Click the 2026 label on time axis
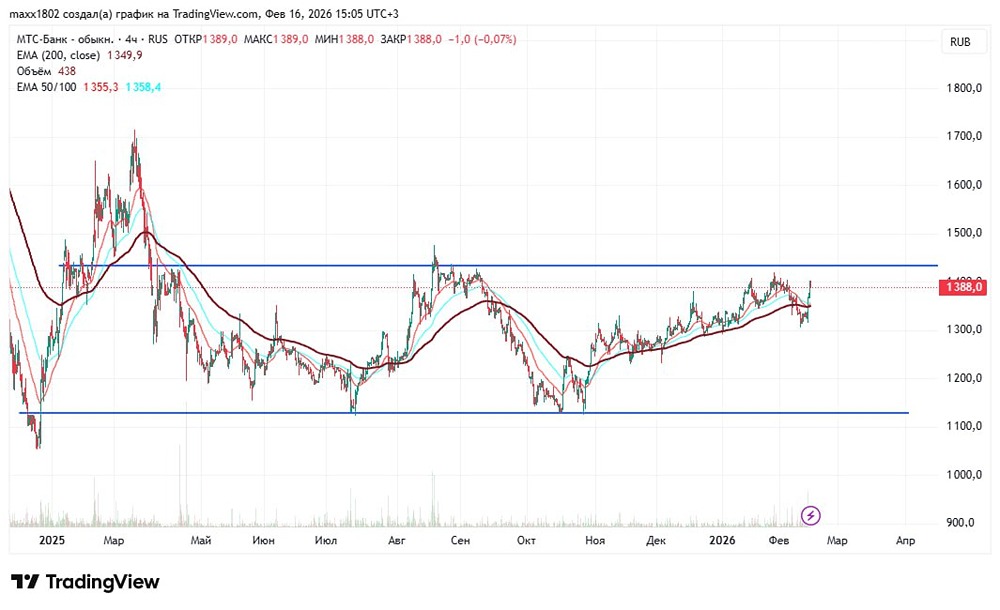The width and height of the screenshot is (1000, 610). (x=722, y=540)
